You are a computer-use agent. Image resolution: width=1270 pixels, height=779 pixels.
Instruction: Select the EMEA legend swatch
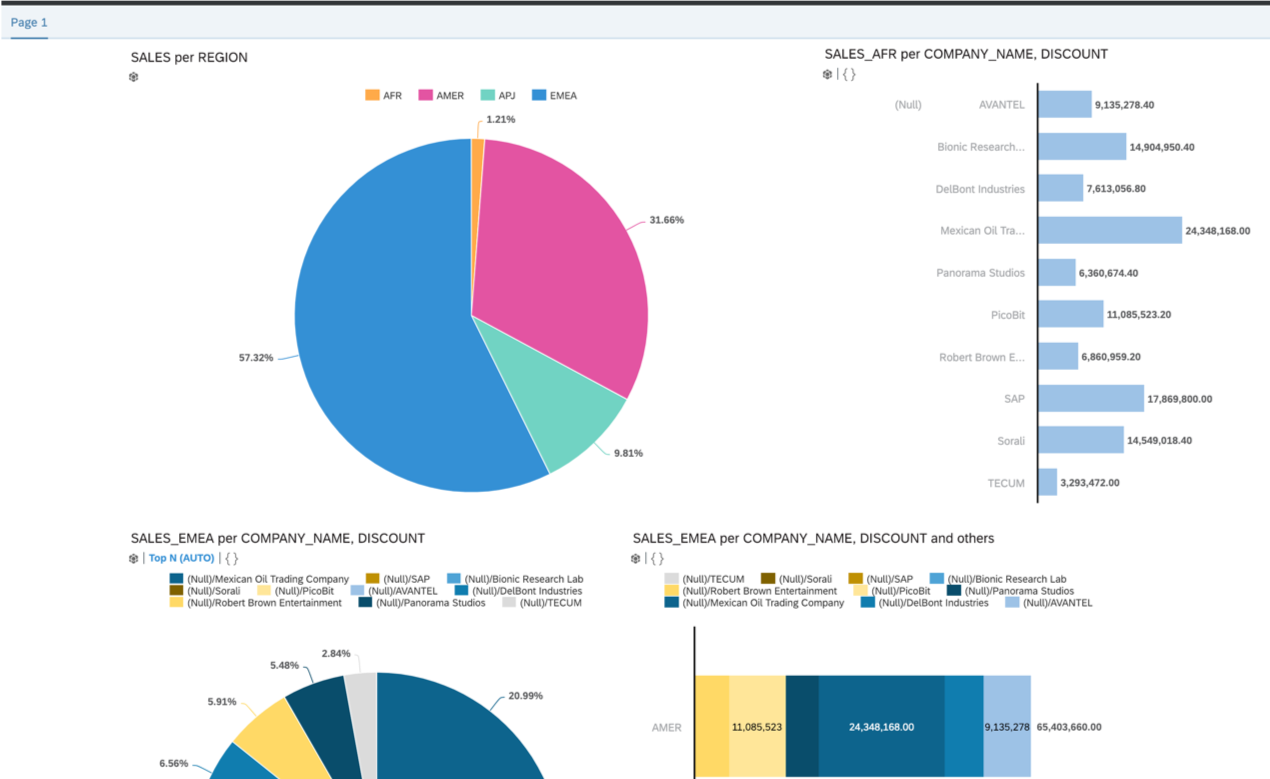[x=540, y=96]
